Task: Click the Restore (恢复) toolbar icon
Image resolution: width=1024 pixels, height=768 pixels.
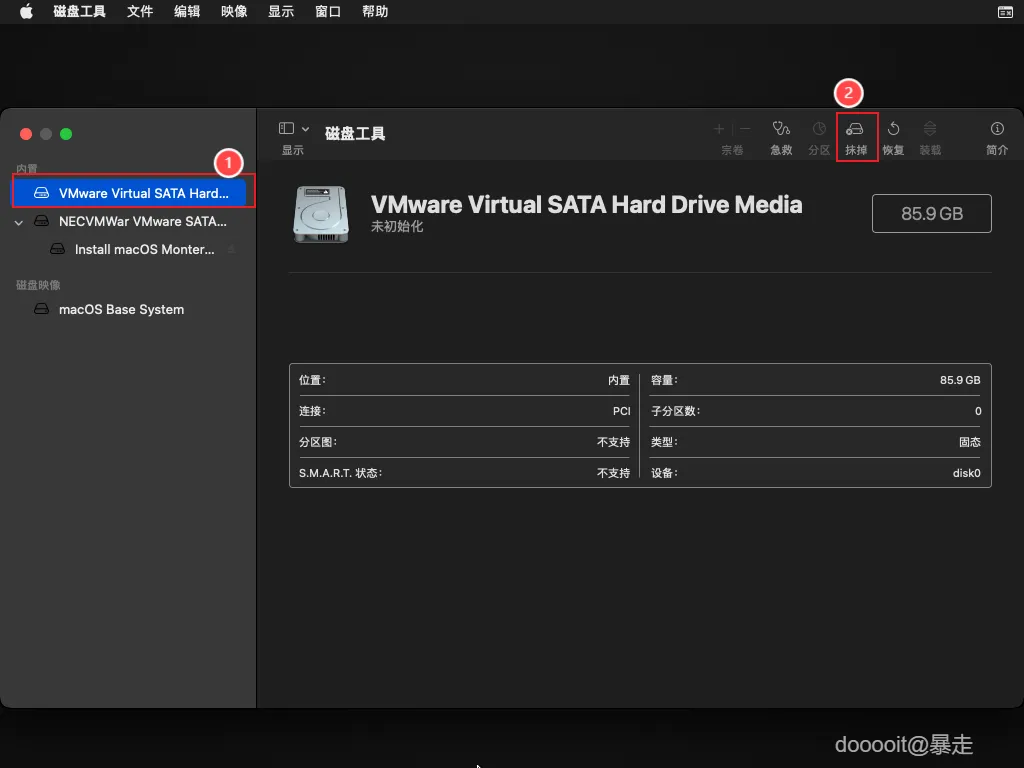Action: [893, 129]
